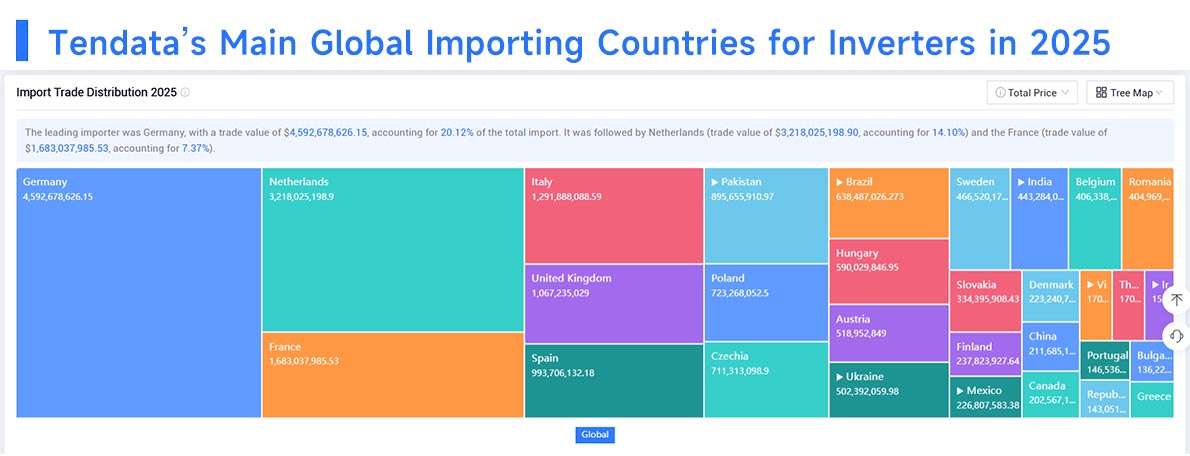This screenshot has width=1190, height=456.
Task: Select the Belgium tile
Action: [x=1095, y=219]
